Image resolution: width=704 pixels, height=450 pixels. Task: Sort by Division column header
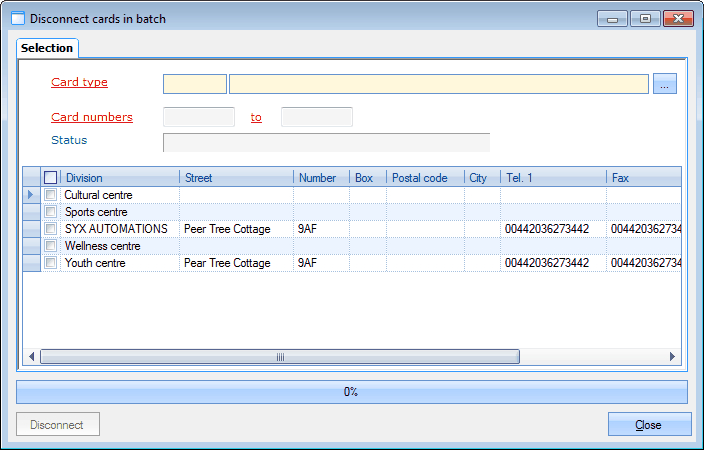[120, 178]
